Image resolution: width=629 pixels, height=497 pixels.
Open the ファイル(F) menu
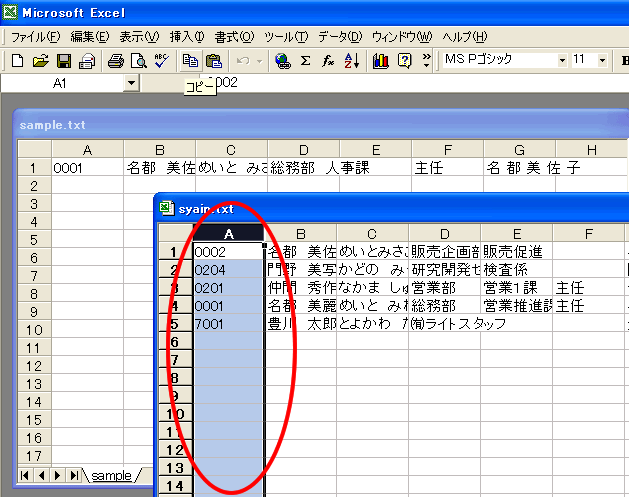click(x=35, y=37)
